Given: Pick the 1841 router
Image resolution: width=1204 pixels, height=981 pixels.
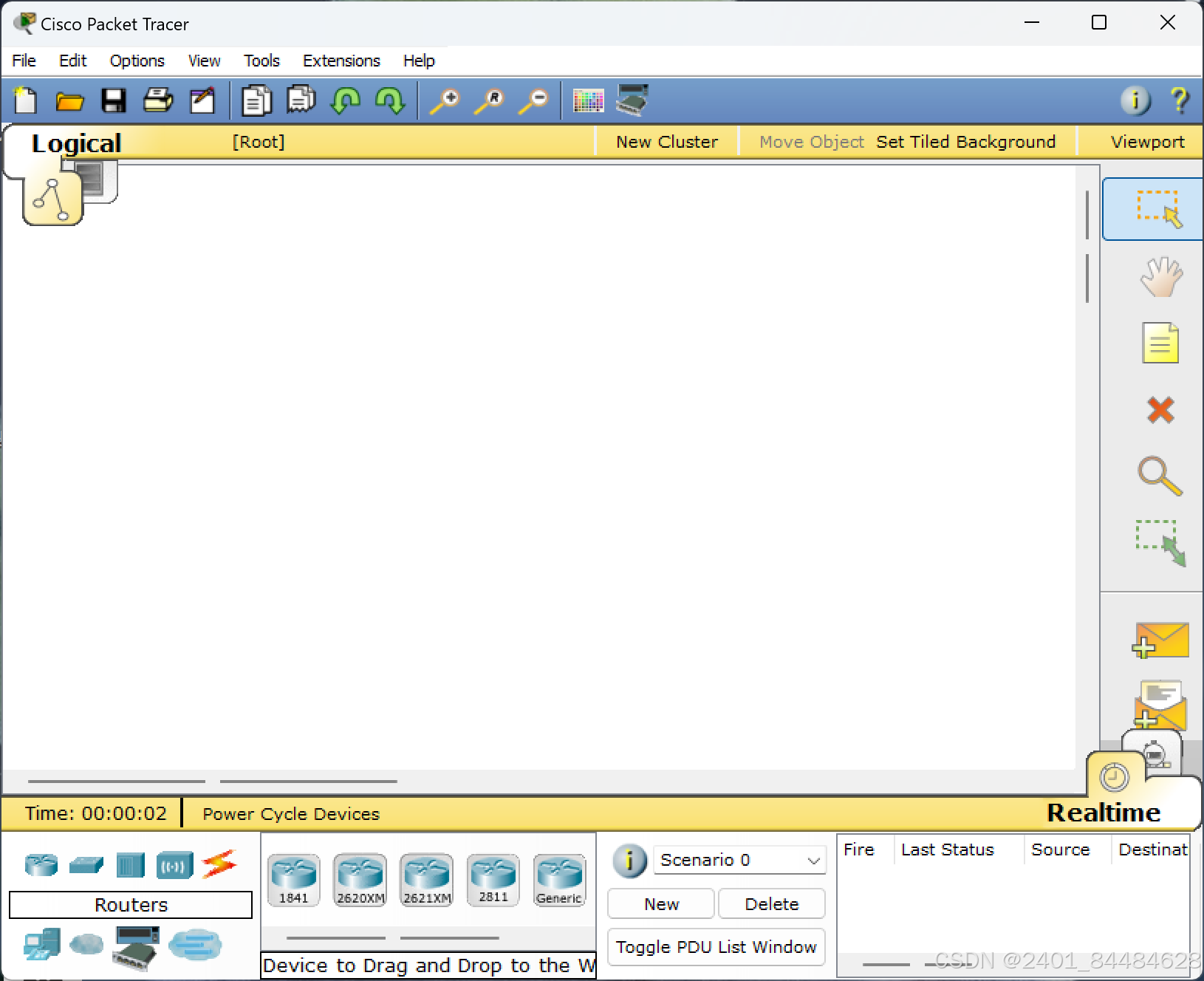Looking at the screenshot, I should click(293, 880).
